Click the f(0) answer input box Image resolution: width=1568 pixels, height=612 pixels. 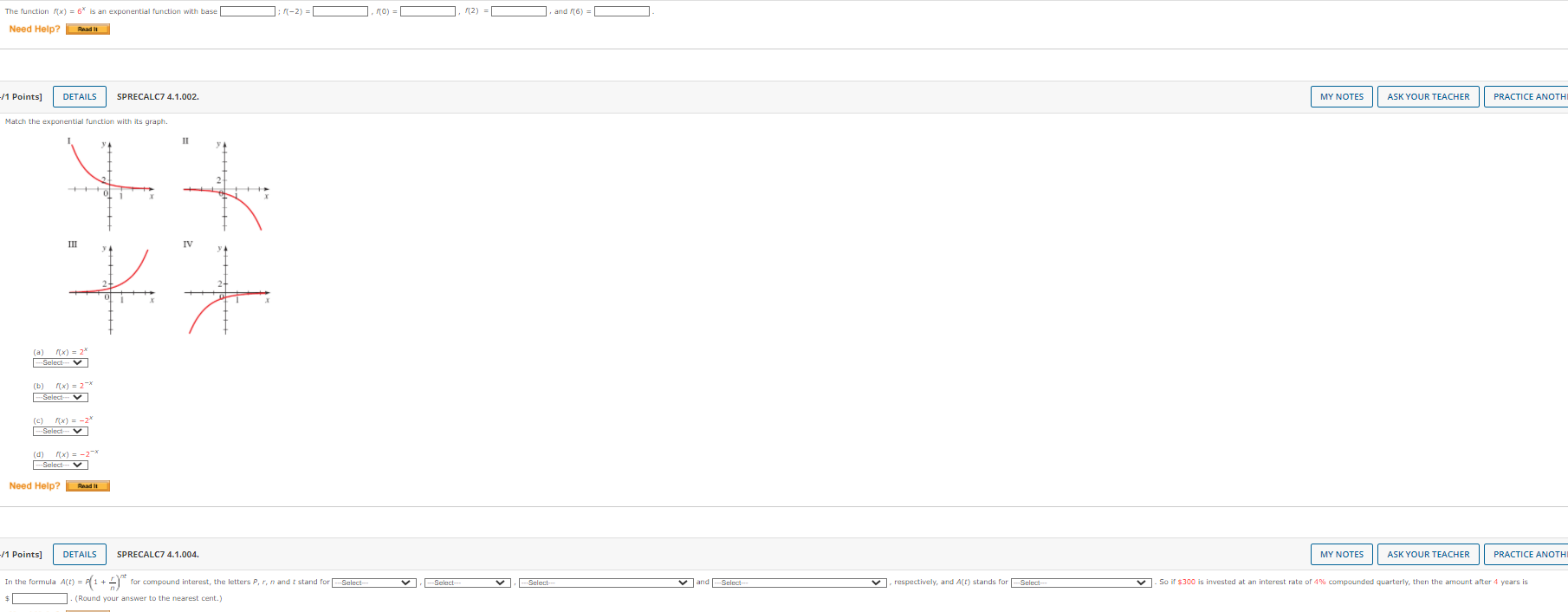[x=428, y=11]
